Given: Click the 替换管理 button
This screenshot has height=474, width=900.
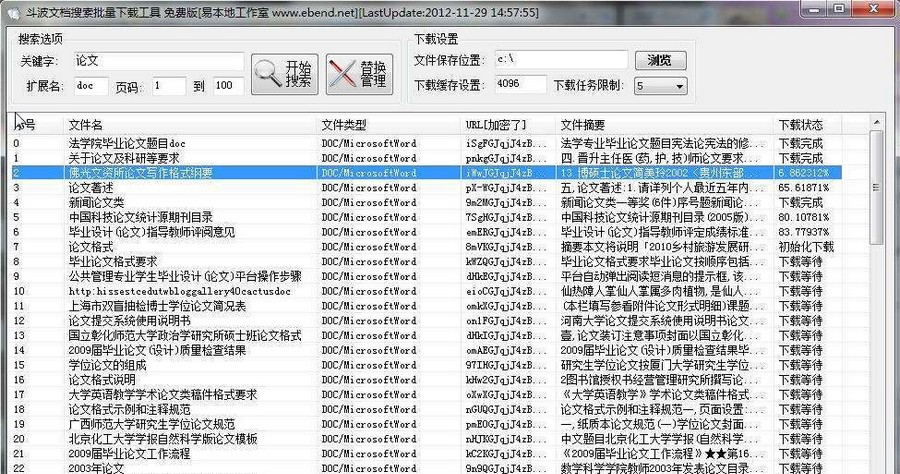Looking at the screenshot, I should point(360,74).
